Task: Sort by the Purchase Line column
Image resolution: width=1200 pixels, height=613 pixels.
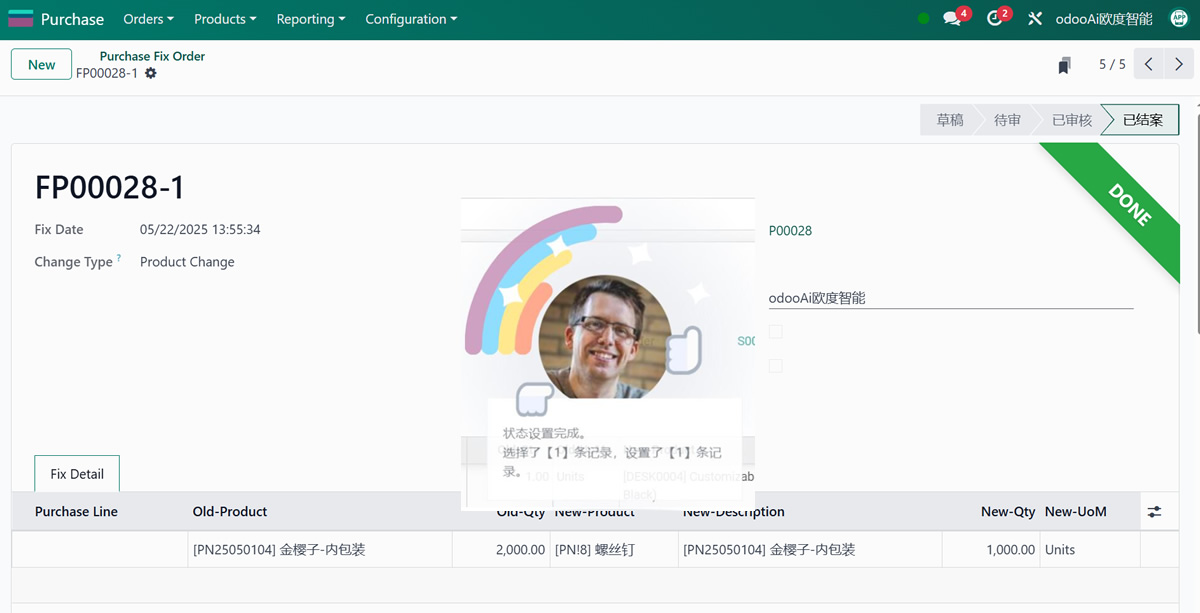Action: 76,512
